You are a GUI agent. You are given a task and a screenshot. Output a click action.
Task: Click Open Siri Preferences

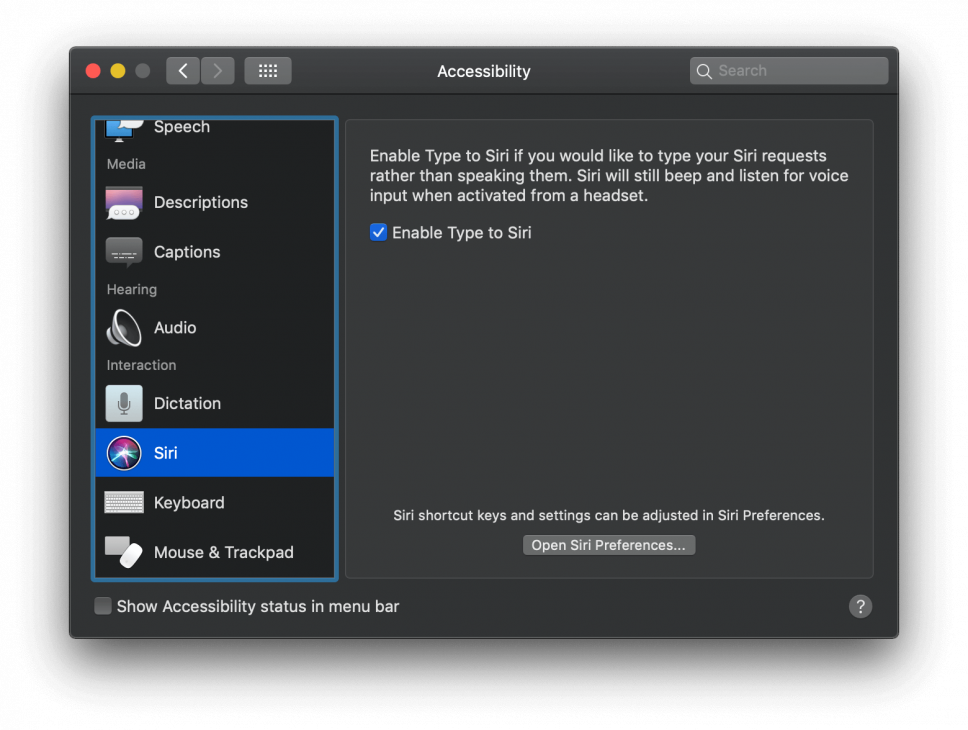pos(608,545)
